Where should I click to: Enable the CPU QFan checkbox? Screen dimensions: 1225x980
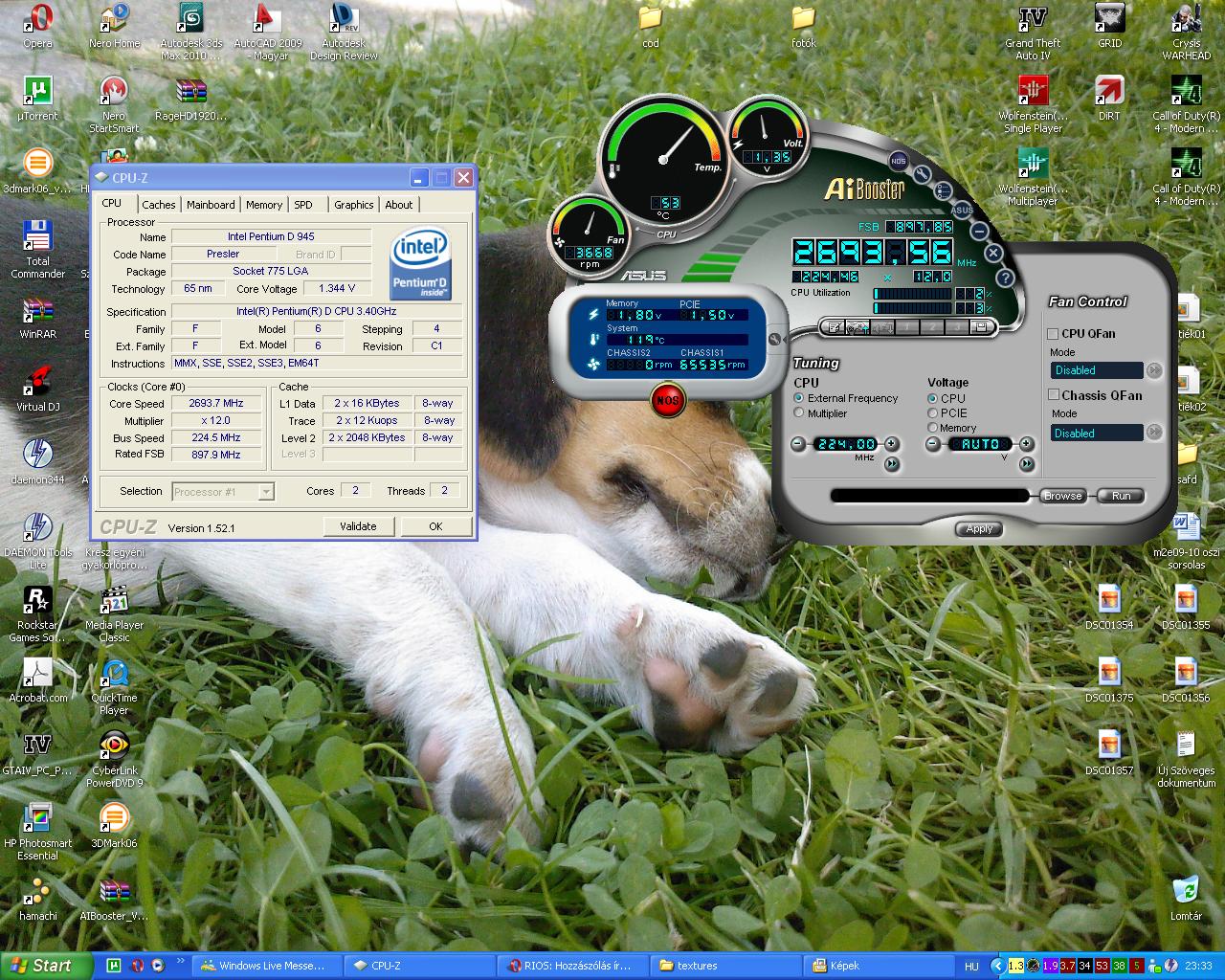pos(1053,334)
